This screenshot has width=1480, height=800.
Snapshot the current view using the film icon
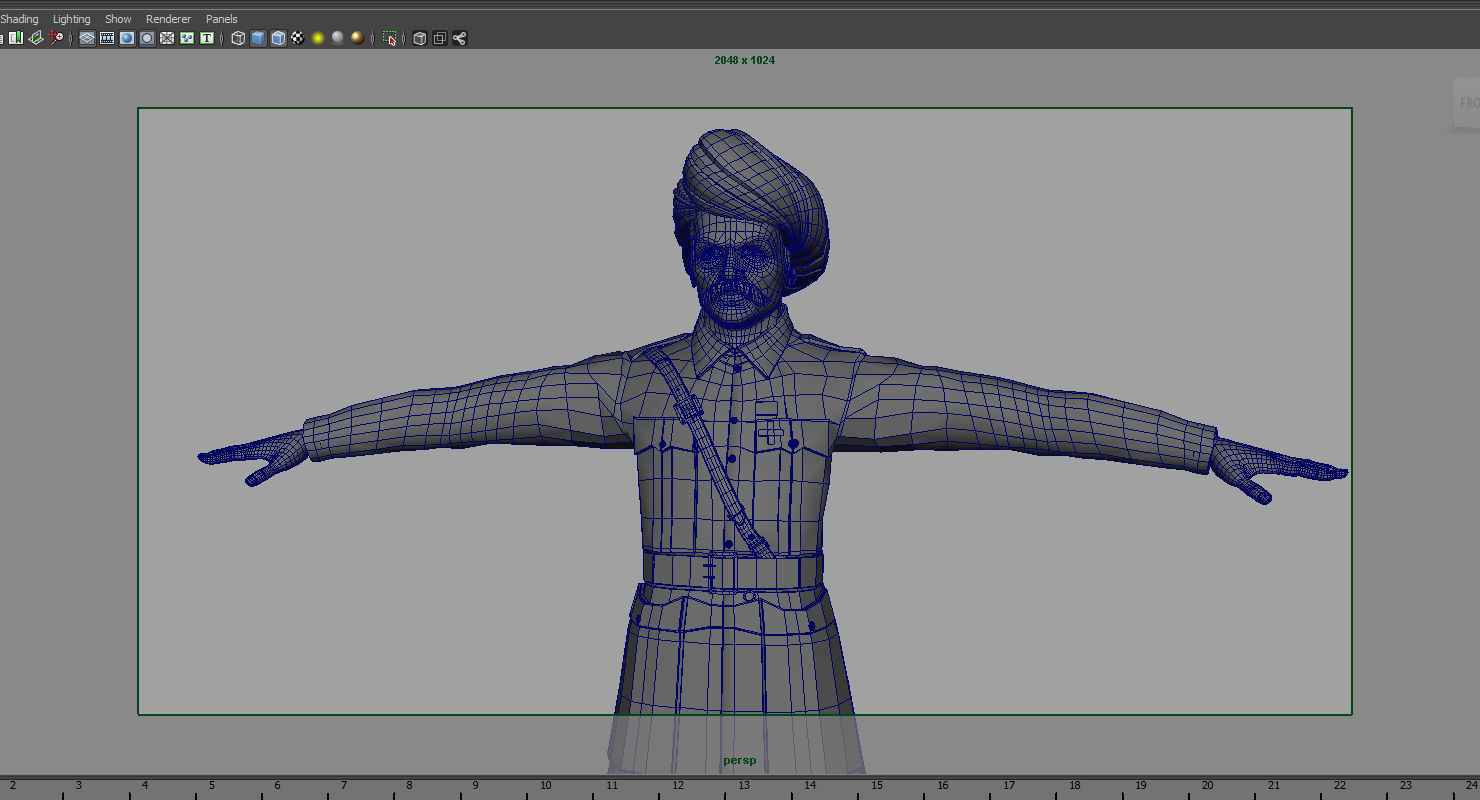pyautogui.click(x=107, y=38)
